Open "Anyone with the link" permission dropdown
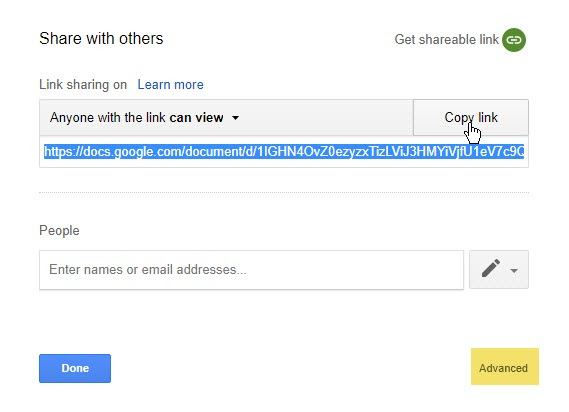The height and width of the screenshot is (412, 569). pyautogui.click(x=226, y=118)
